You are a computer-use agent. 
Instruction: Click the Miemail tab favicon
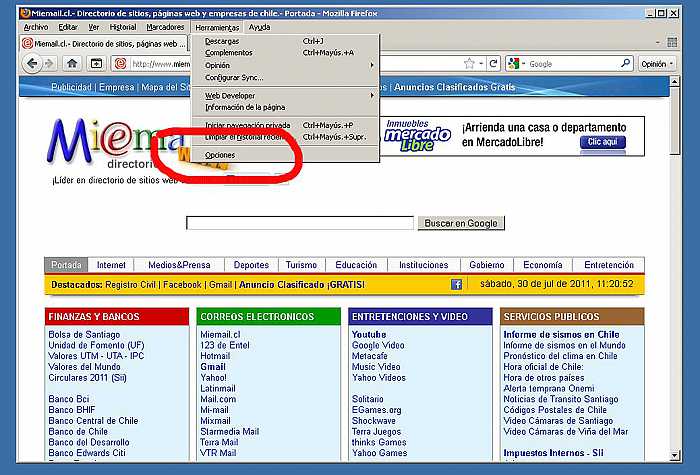(x=28, y=43)
